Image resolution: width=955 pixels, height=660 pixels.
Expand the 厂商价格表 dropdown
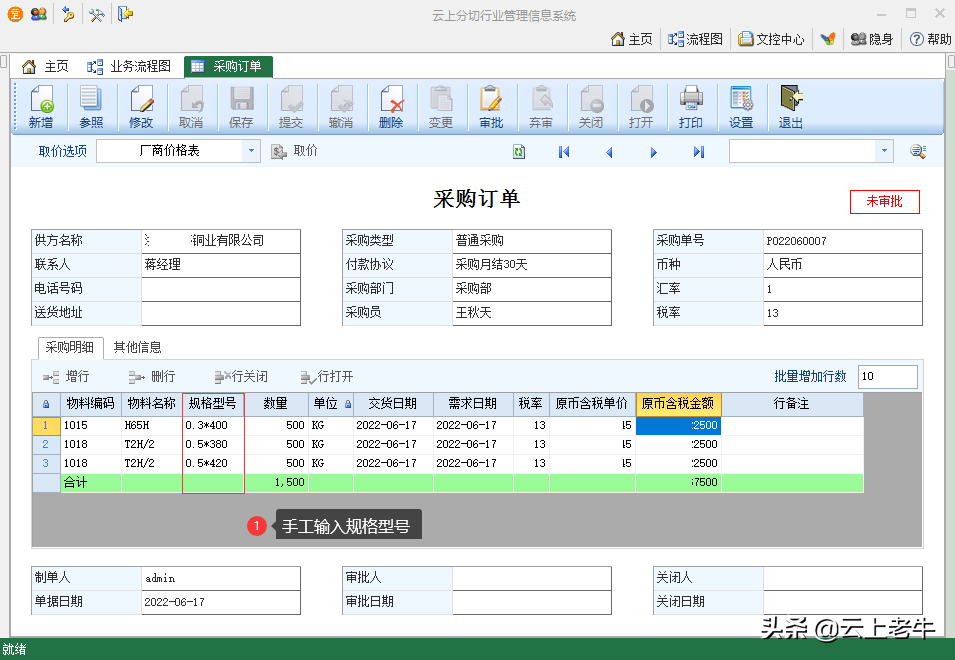250,151
